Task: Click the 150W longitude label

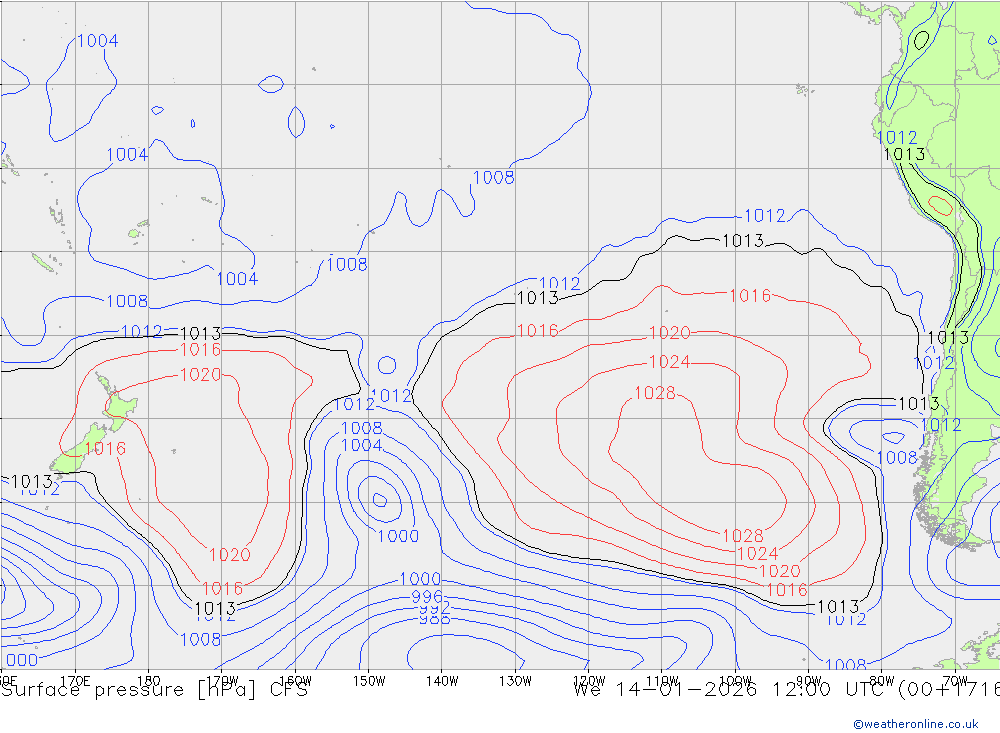Action: pyautogui.click(x=369, y=681)
